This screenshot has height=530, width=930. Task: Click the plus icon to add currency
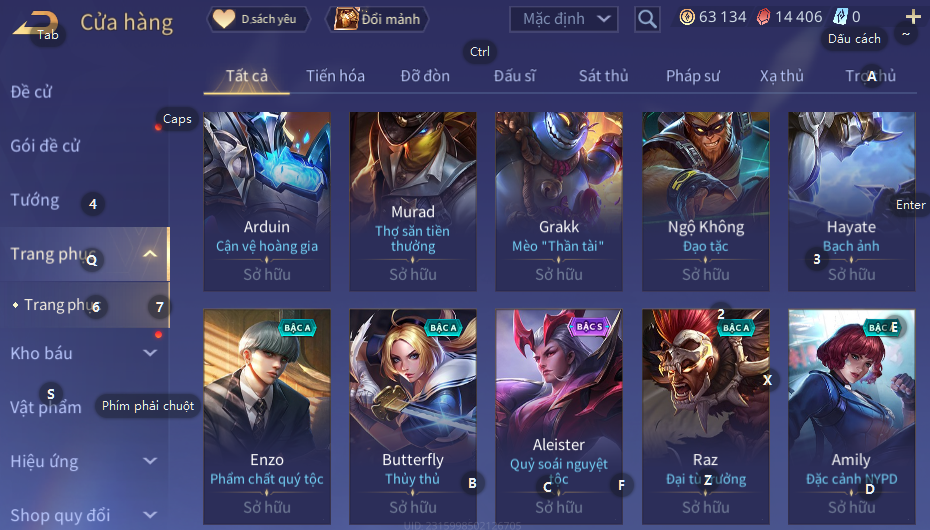click(913, 17)
